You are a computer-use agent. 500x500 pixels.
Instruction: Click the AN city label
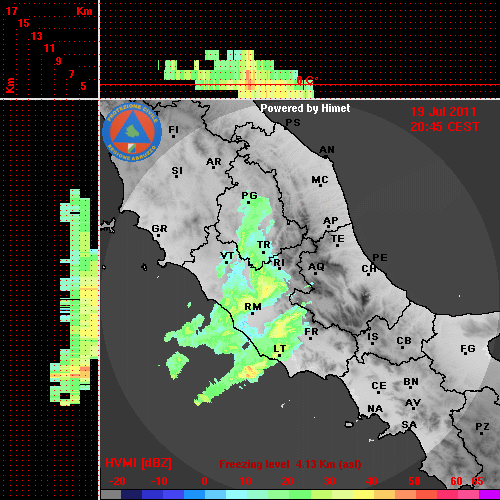327,150
